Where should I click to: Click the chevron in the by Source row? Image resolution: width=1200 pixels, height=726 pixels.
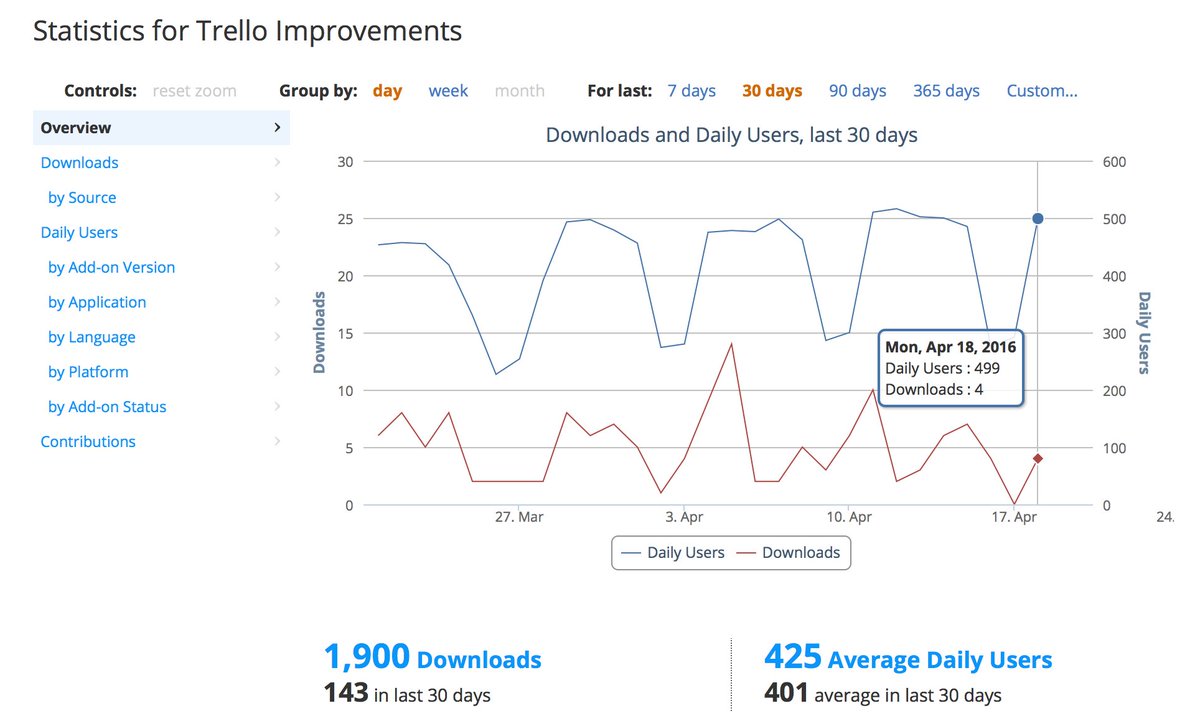277,198
